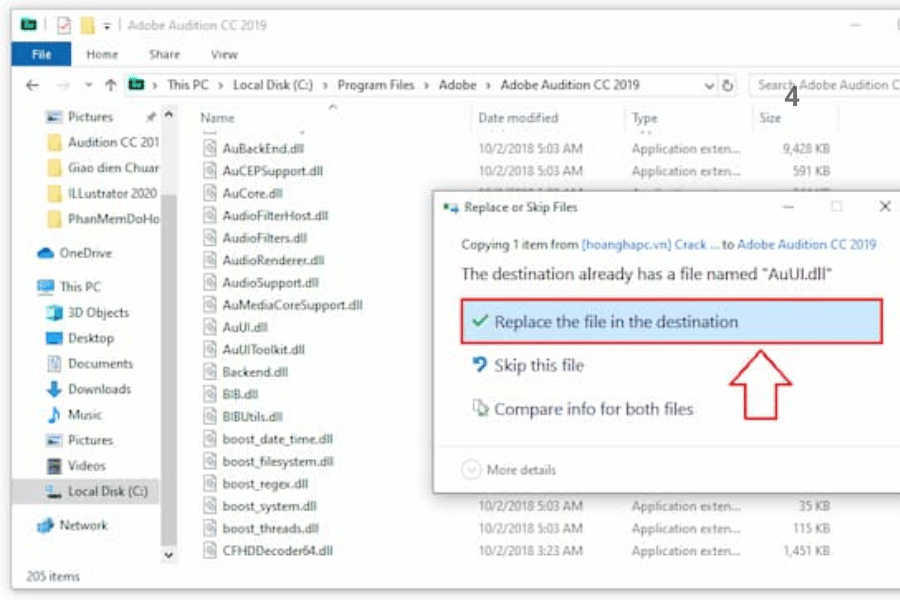Viewport: 900px width, 600px height.
Task: Click the Downloads icon in navigation pane
Action: pyautogui.click(x=54, y=389)
